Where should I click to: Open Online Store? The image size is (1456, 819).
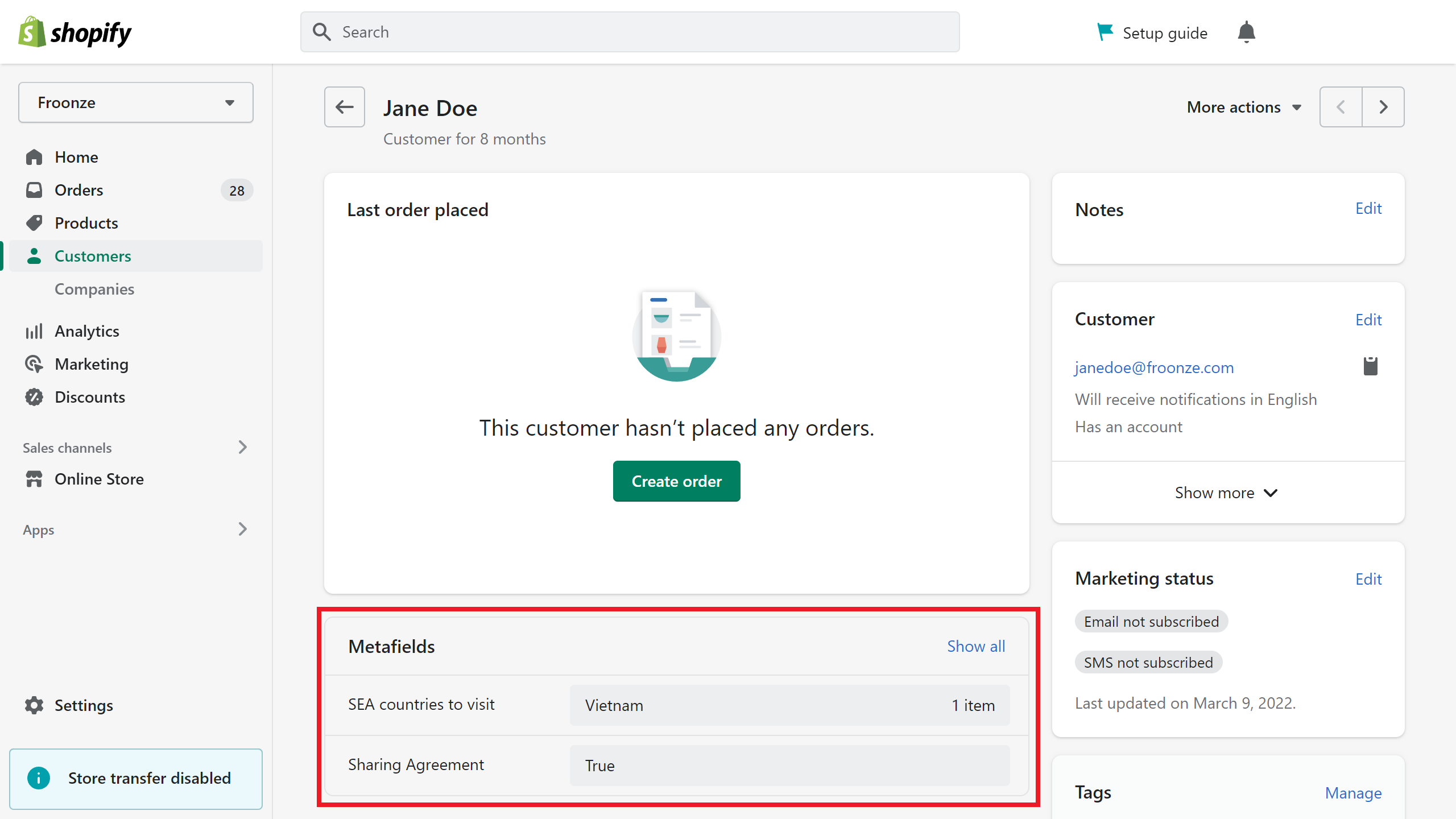click(x=99, y=479)
